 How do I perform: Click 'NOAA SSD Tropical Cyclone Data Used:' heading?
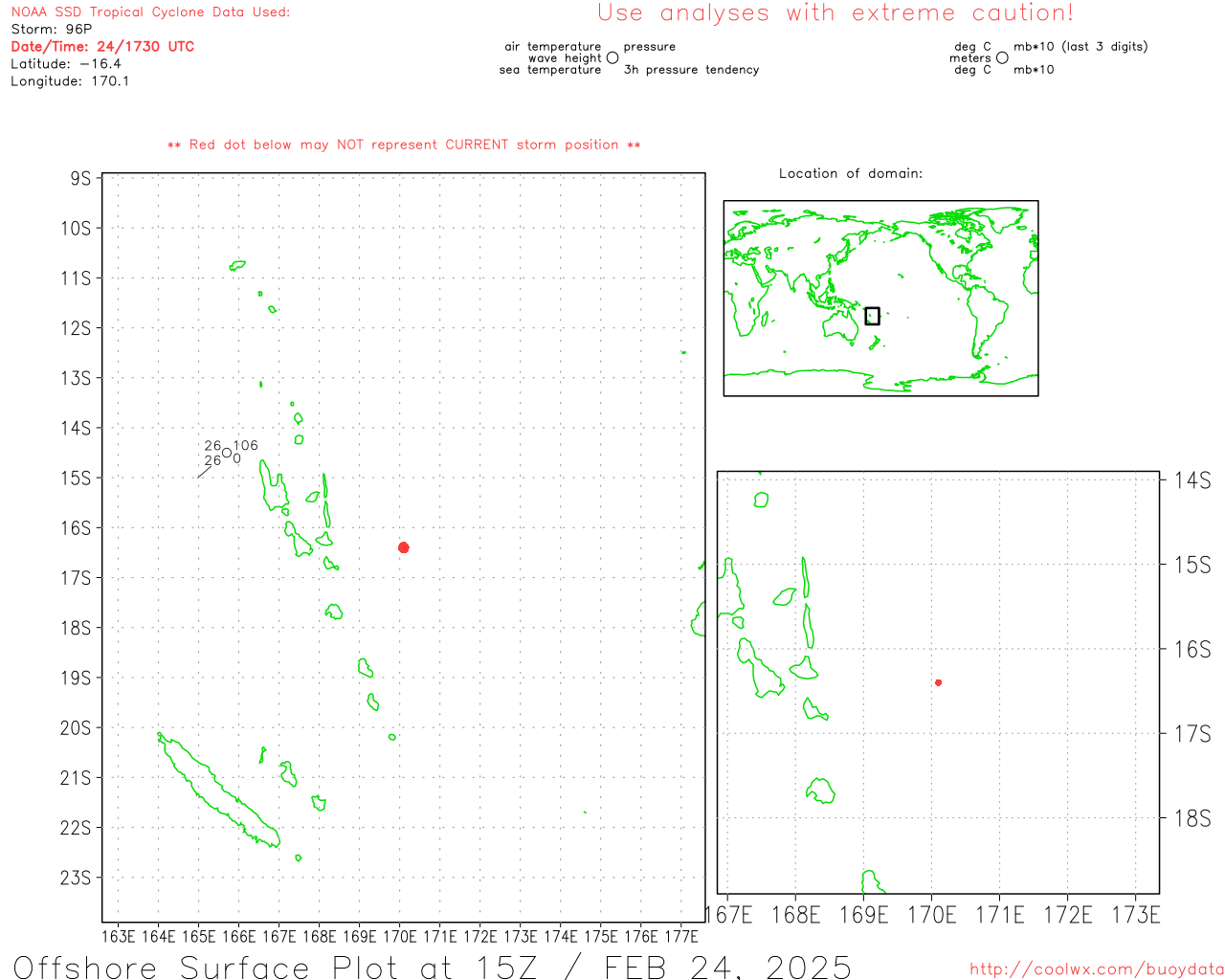150,12
